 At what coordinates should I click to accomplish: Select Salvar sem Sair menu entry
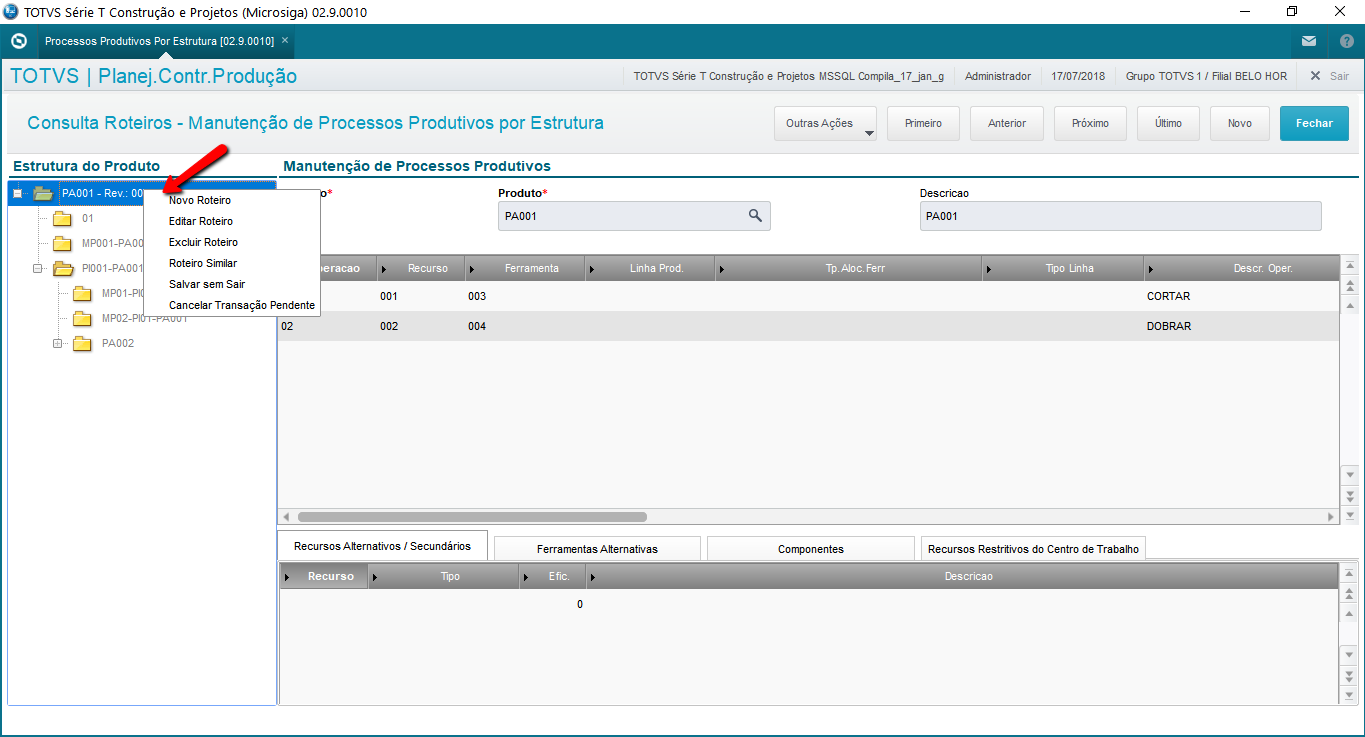207,284
